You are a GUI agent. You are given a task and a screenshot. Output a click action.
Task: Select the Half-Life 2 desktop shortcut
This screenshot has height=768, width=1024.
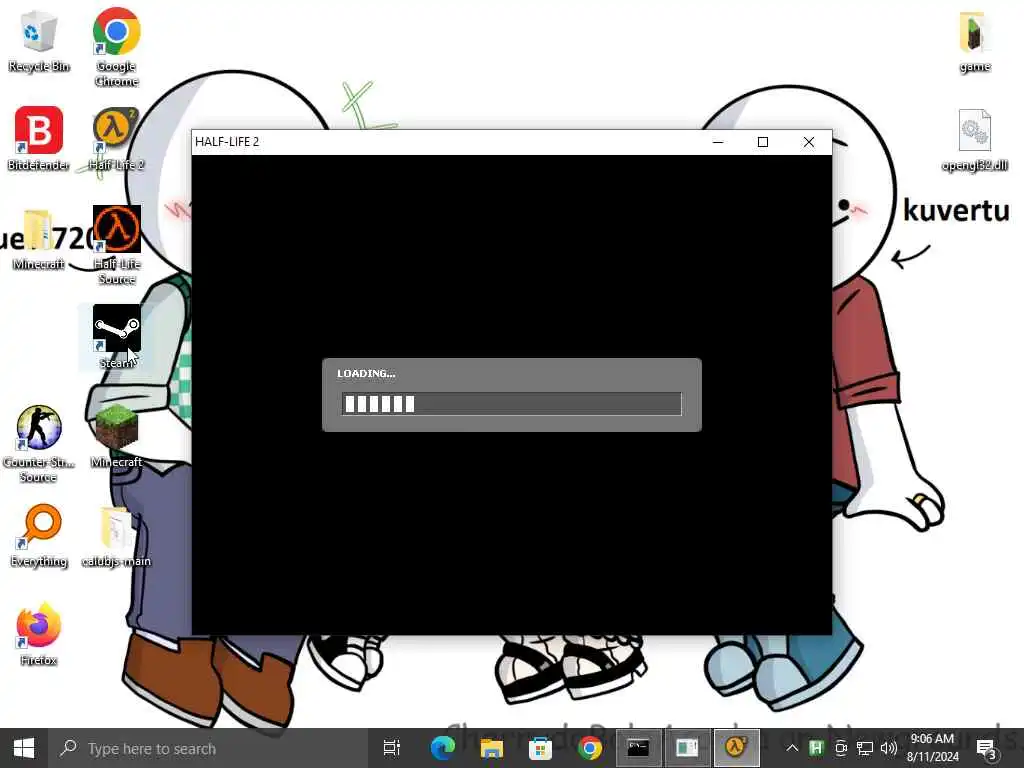click(x=116, y=138)
